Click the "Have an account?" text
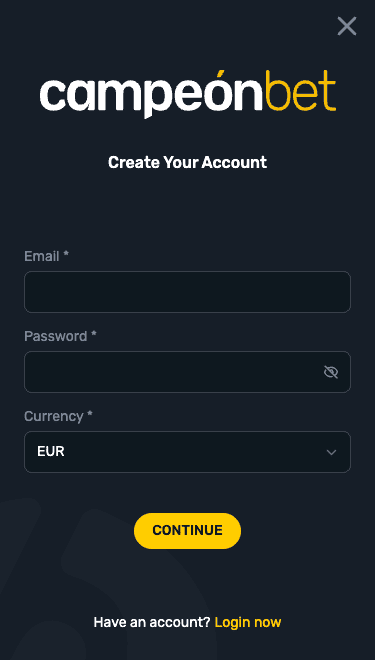Viewport: 375px width, 660px height. point(152,622)
